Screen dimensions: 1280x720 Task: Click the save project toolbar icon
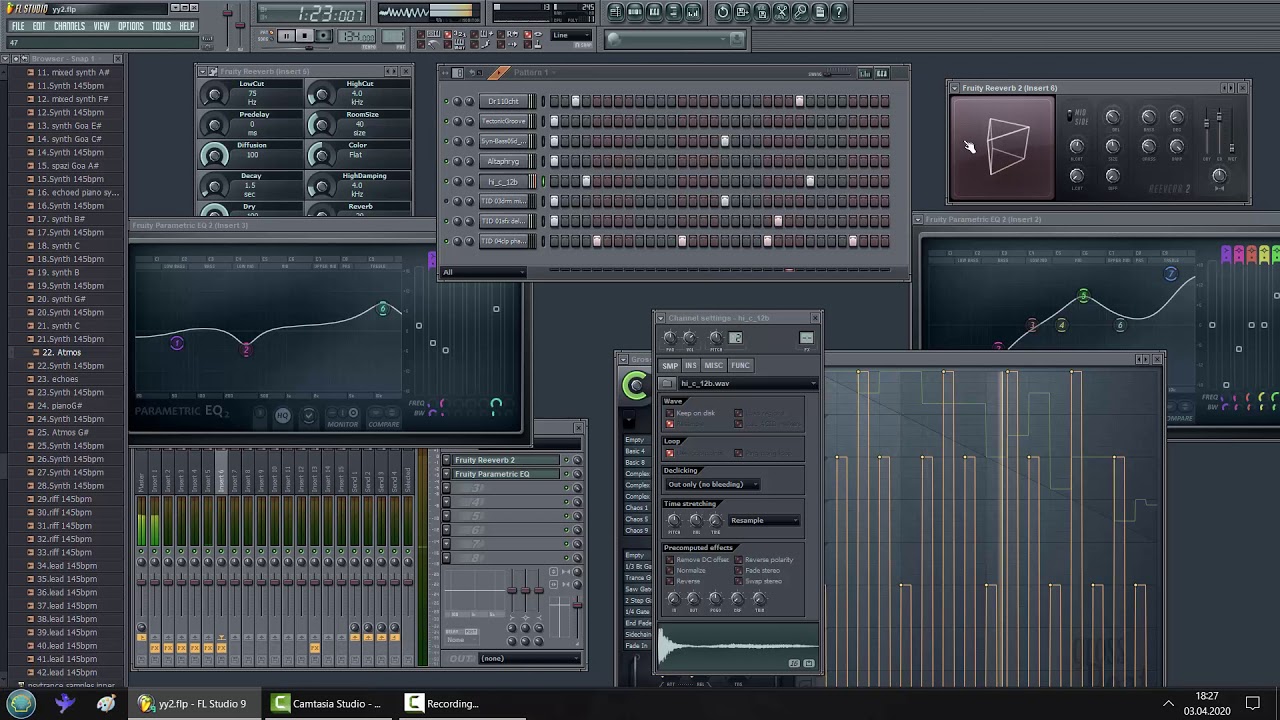click(x=743, y=12)
